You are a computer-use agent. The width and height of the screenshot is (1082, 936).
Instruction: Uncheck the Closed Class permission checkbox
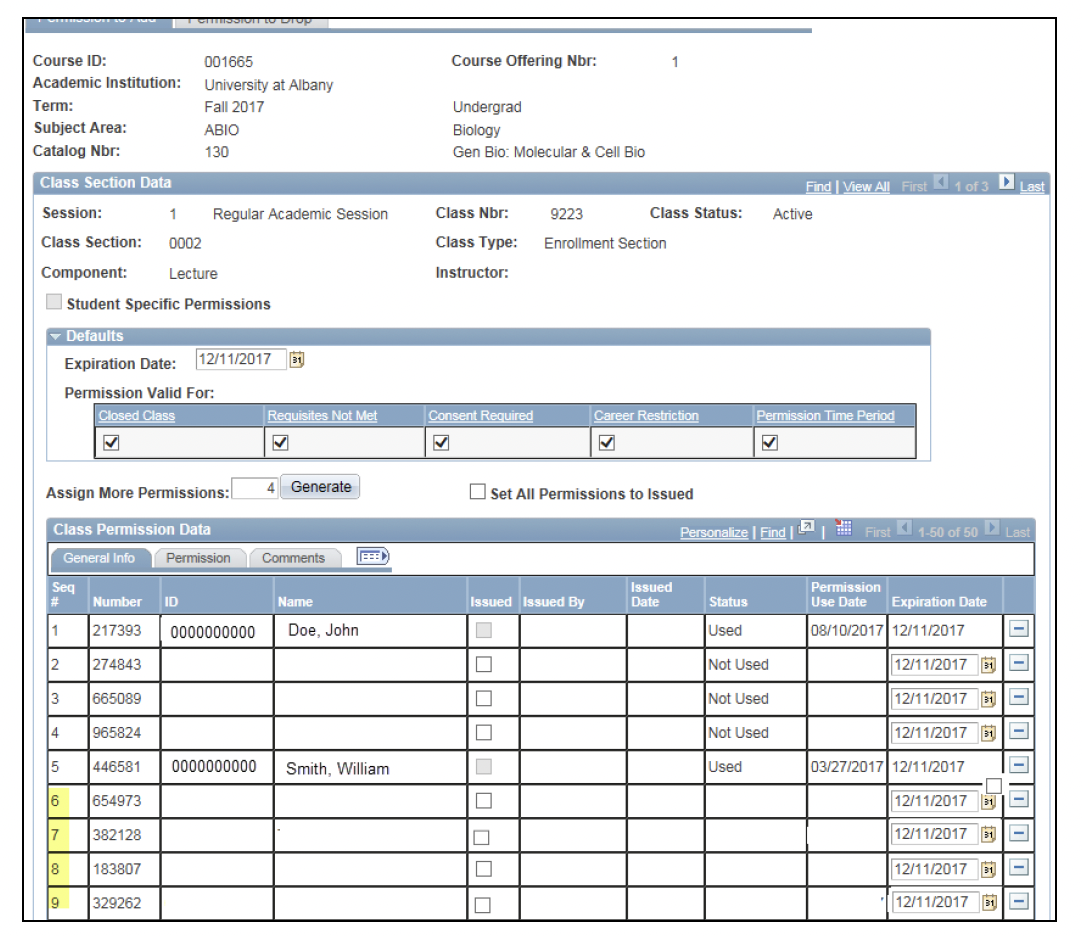112,443
